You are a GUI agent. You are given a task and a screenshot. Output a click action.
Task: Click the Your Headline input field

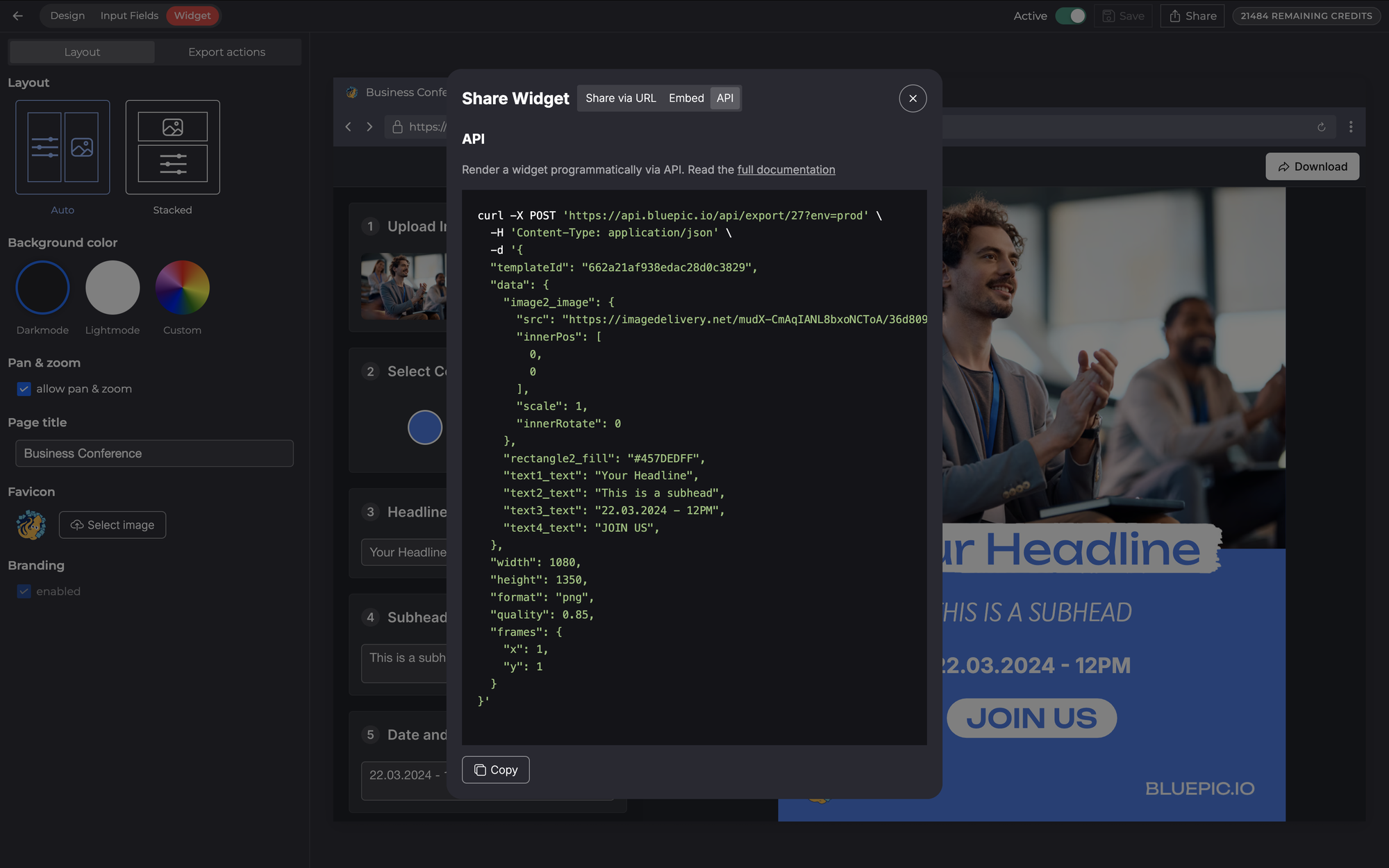pos(404,552)
